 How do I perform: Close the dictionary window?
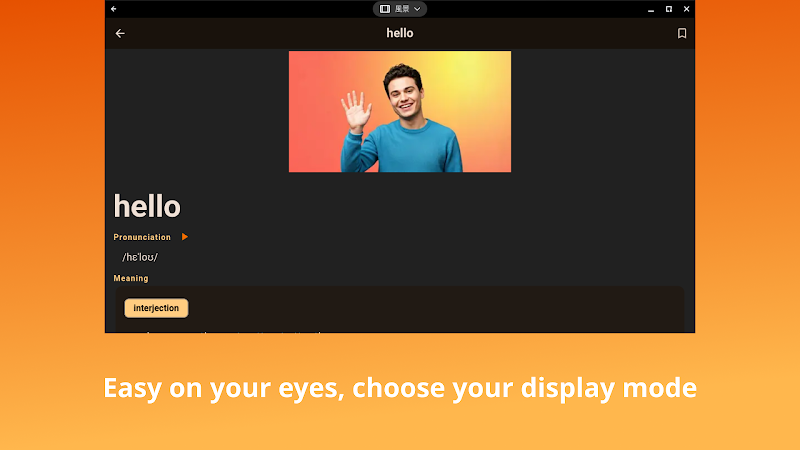[x=686, y=9]
